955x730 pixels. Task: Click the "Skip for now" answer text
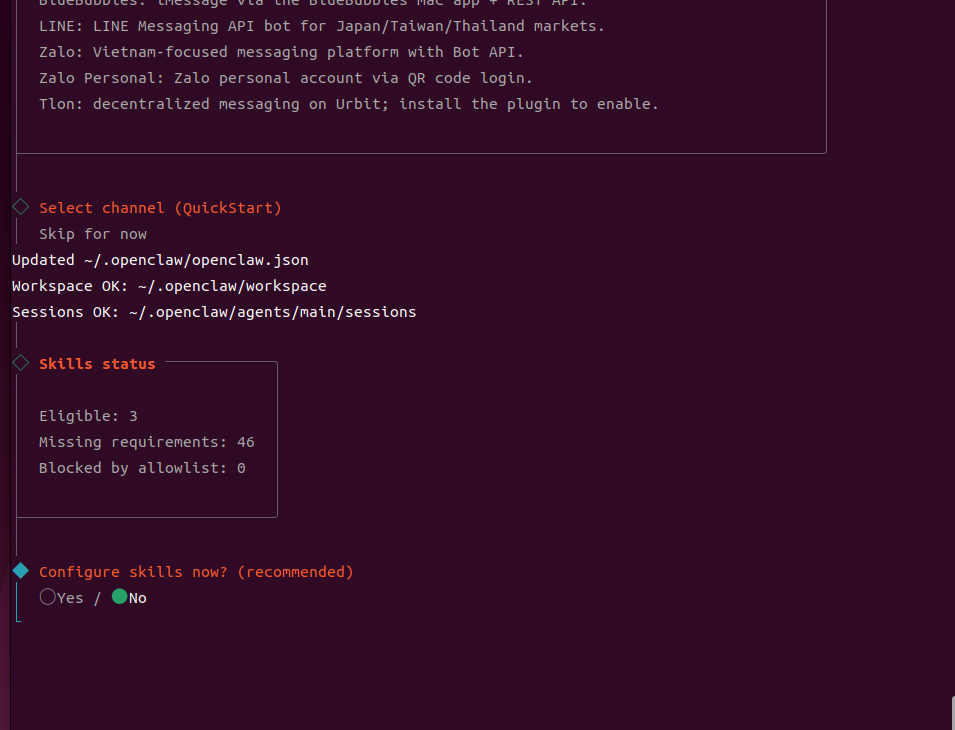[x=93, y=234]
